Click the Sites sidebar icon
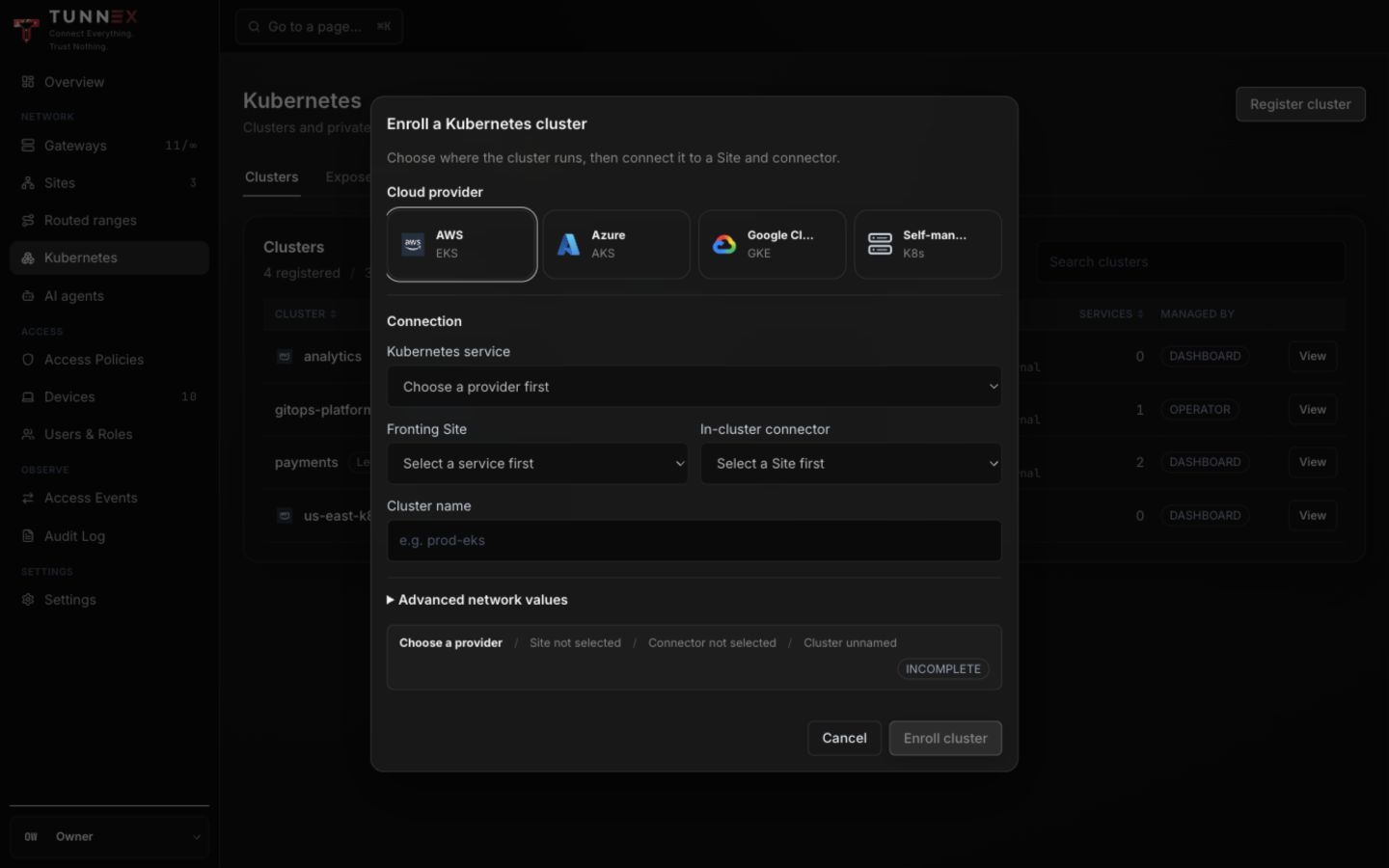 [28, 183]
